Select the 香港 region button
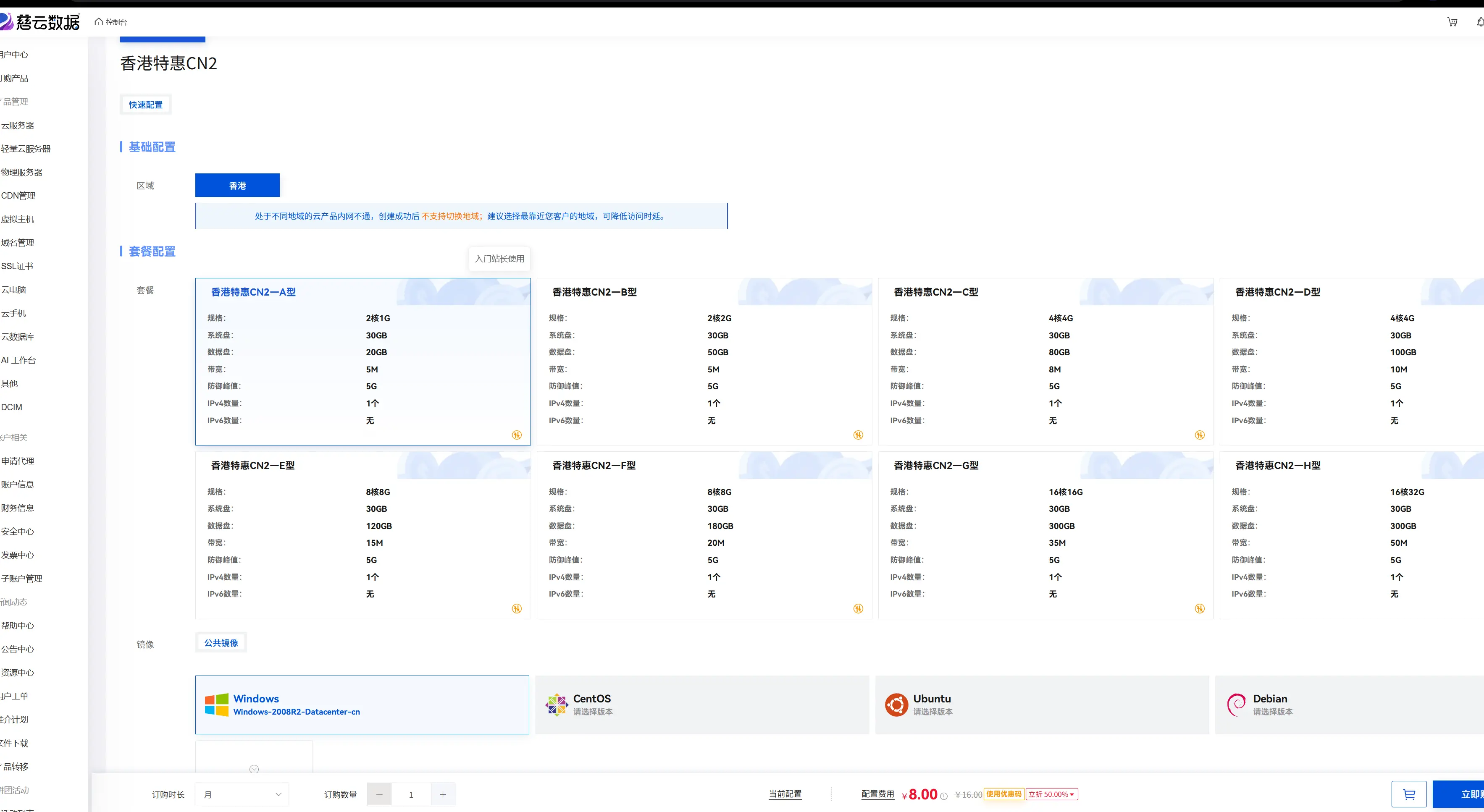 pos(237,186)
